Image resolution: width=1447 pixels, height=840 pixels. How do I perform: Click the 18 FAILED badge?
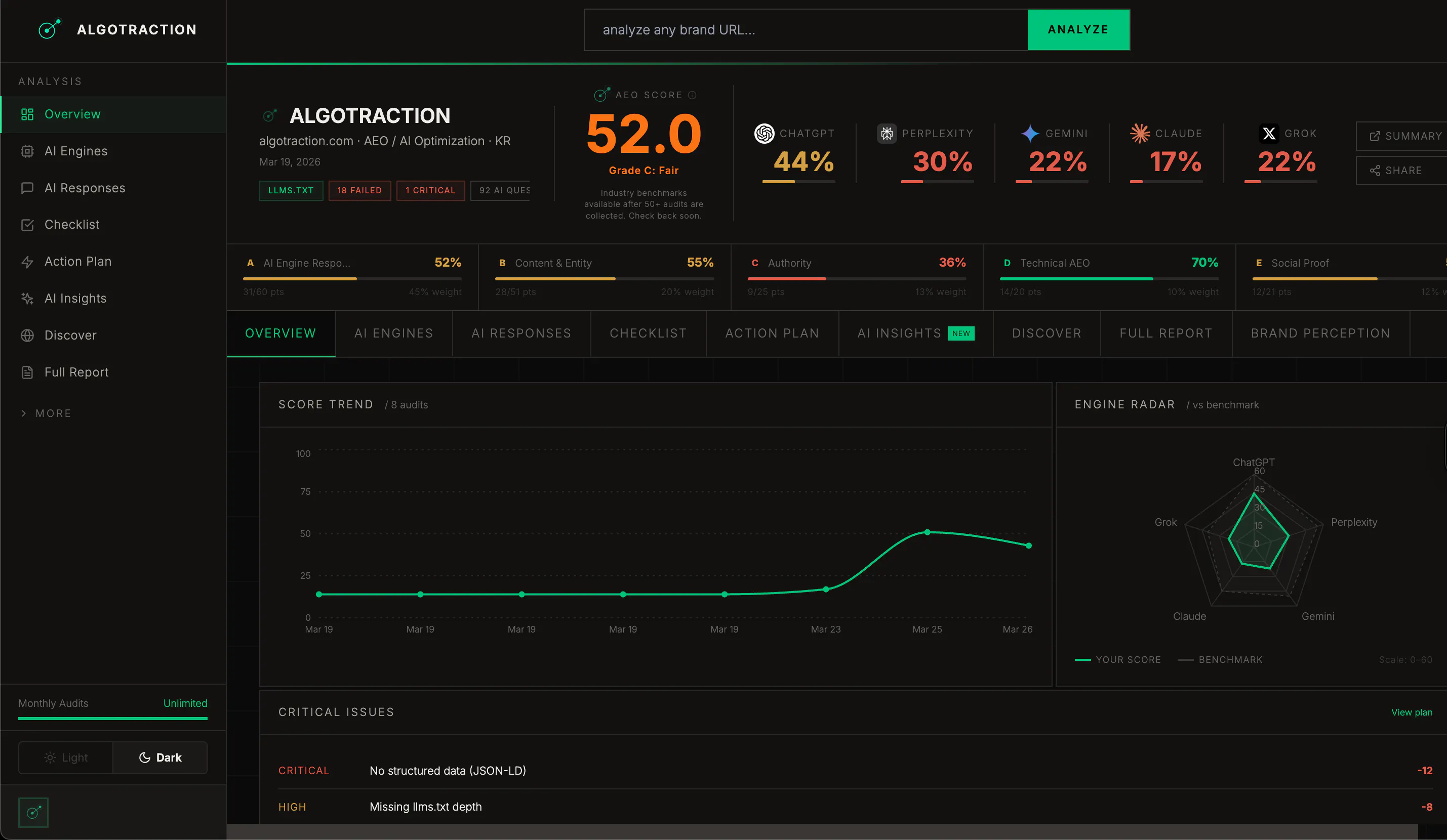[359, 190]
